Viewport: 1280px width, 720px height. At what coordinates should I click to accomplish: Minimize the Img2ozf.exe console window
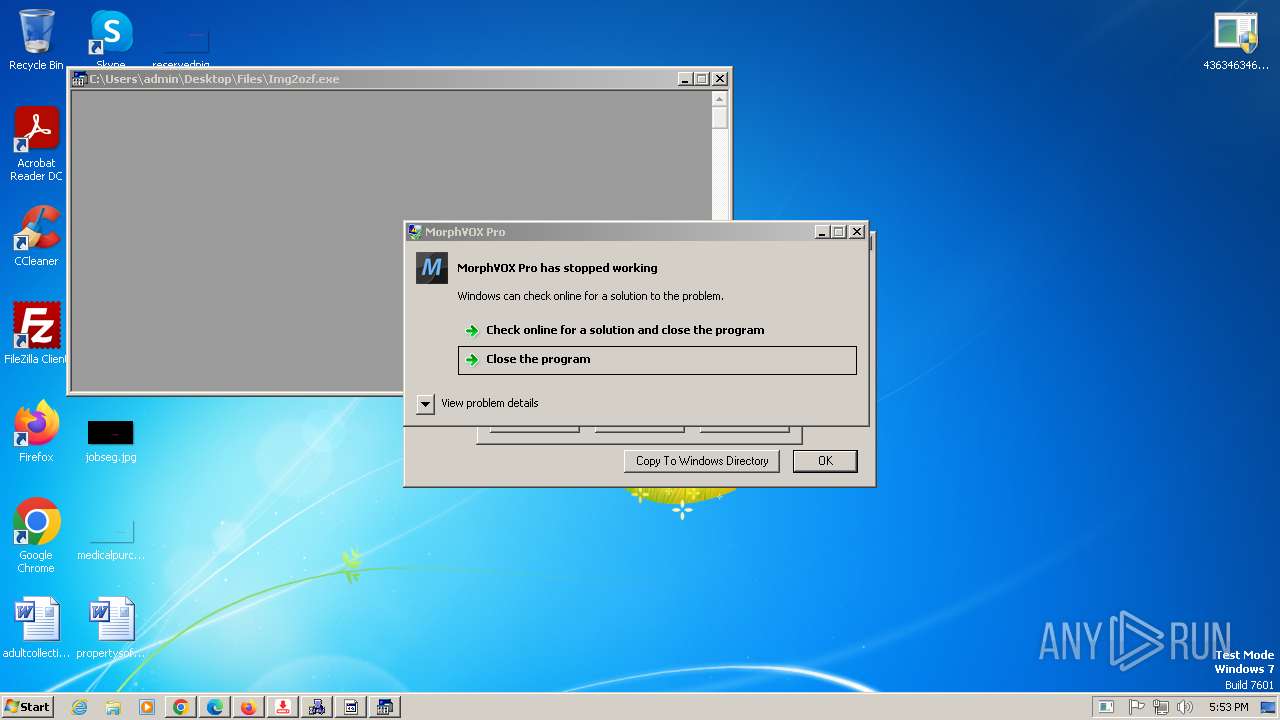685,79
